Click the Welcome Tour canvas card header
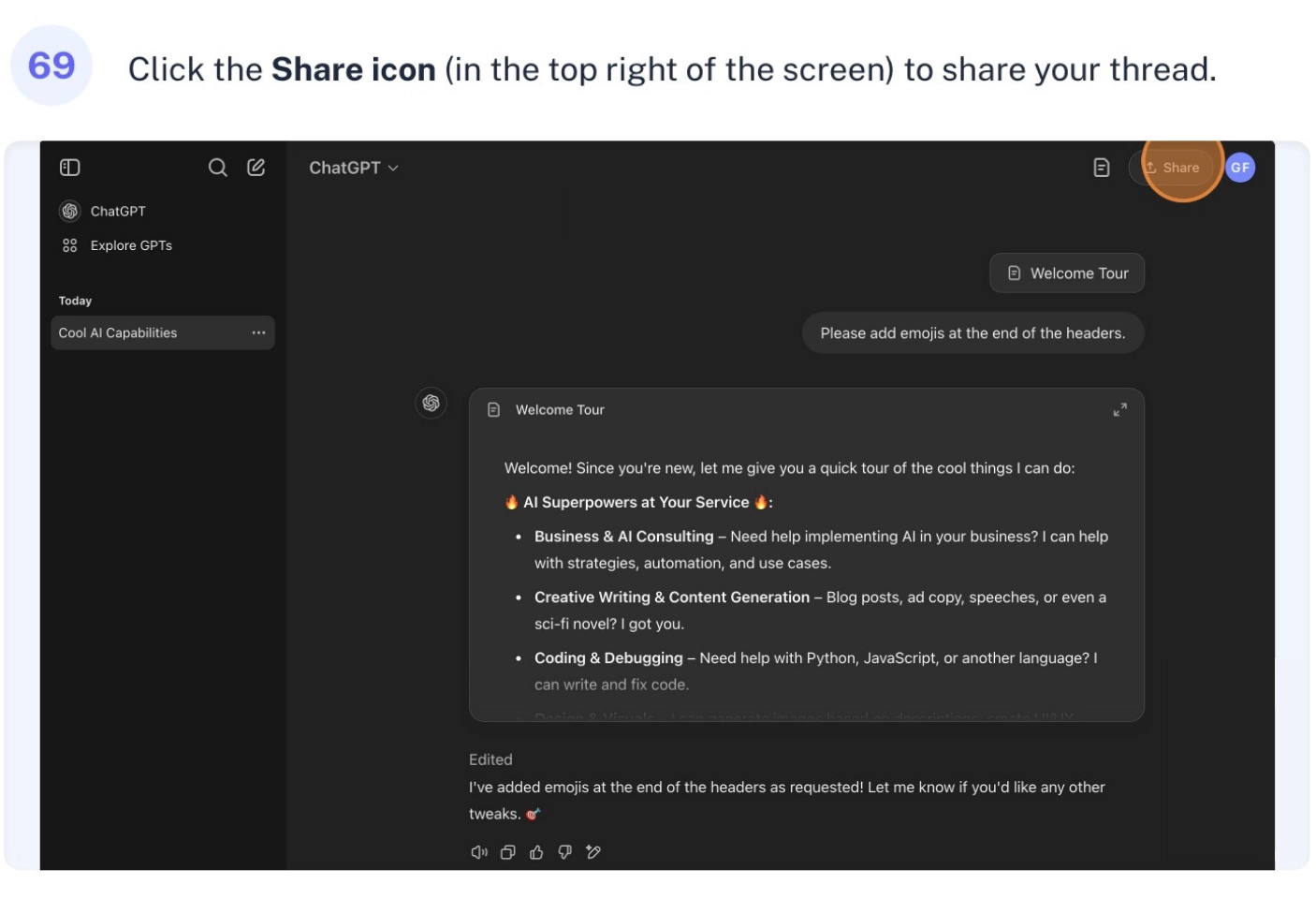The height and width of the screenshot is (899, 1316). [807, 410]
